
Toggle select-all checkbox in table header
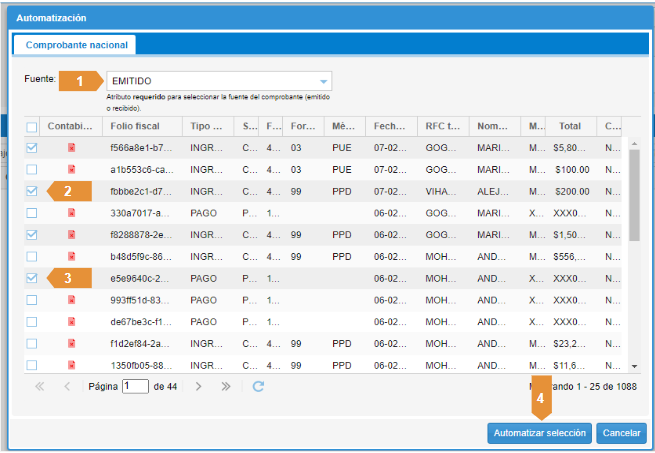pyautogui.click(x=32, y=127)
